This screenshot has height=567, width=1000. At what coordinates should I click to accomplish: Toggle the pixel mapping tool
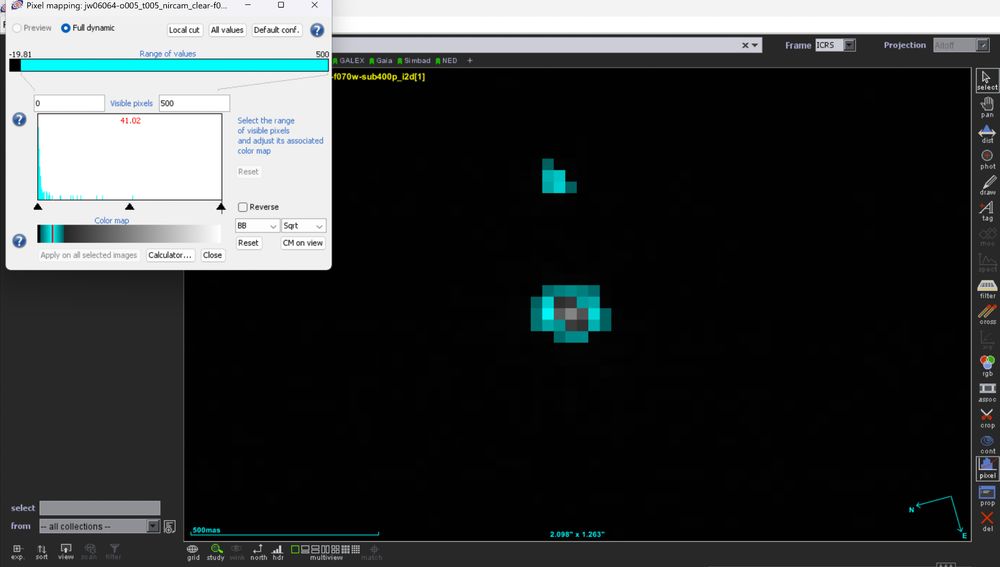pos(987,468)
